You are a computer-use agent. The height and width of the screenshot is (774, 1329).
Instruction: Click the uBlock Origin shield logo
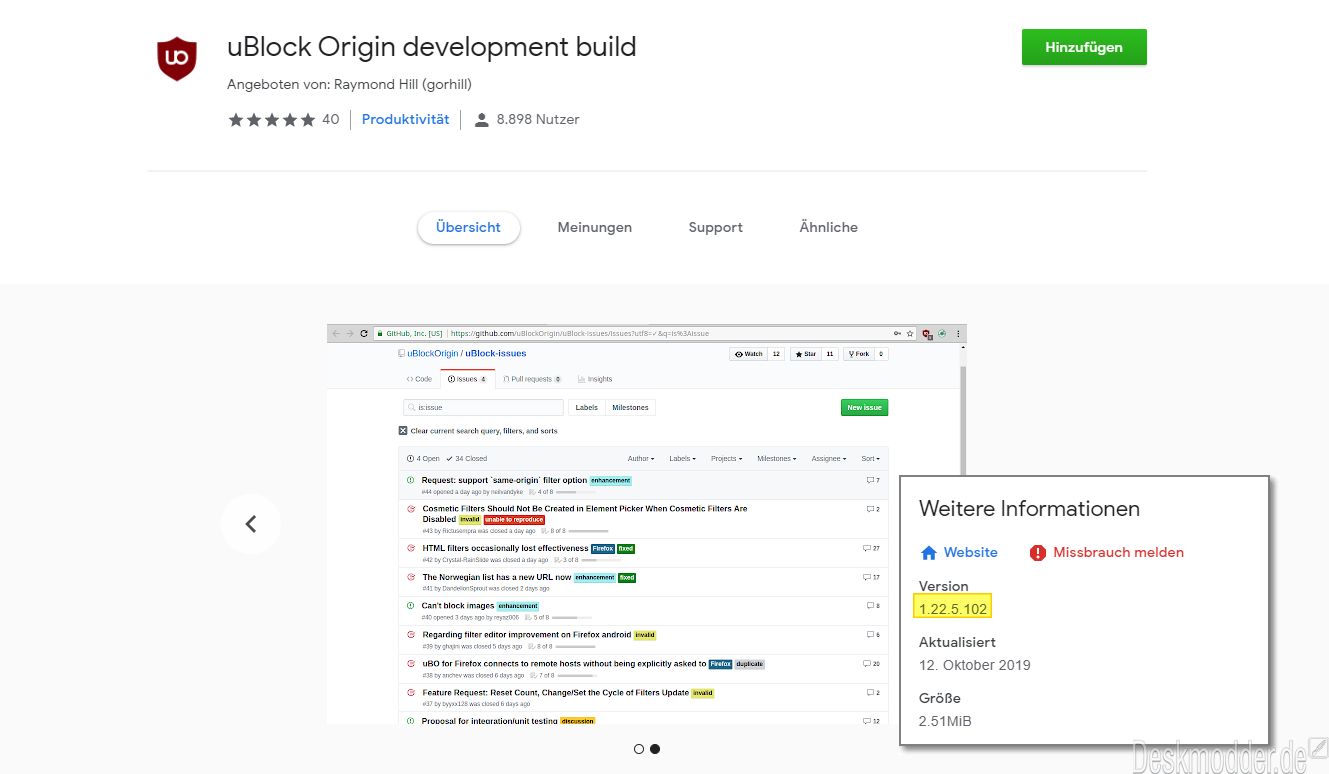pyautogui.click(x=177, y=59)
